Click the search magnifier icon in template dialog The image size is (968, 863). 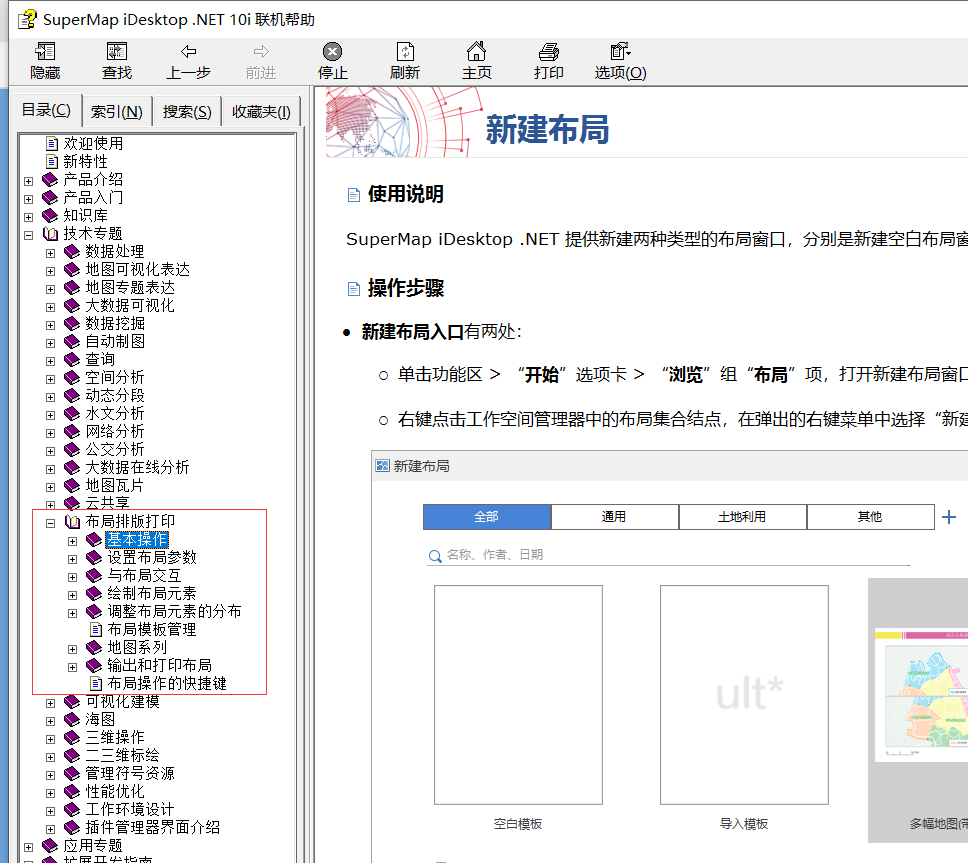pyautogui.click(x=435, y=556)
